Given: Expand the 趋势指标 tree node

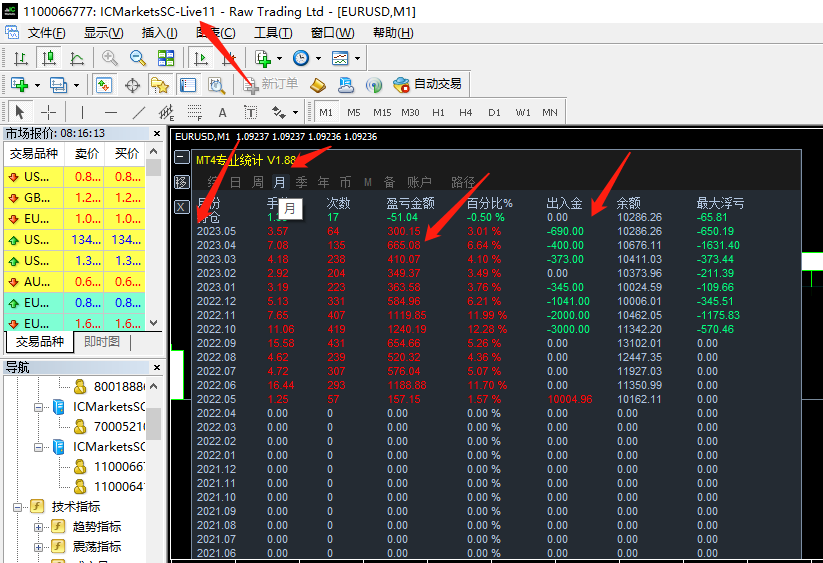Looking at the screenshot, I should coord(38,527).
